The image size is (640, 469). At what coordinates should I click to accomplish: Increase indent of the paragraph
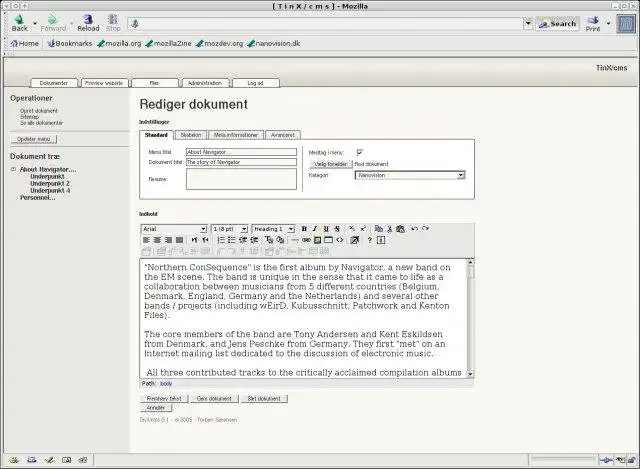click(254, 240)
